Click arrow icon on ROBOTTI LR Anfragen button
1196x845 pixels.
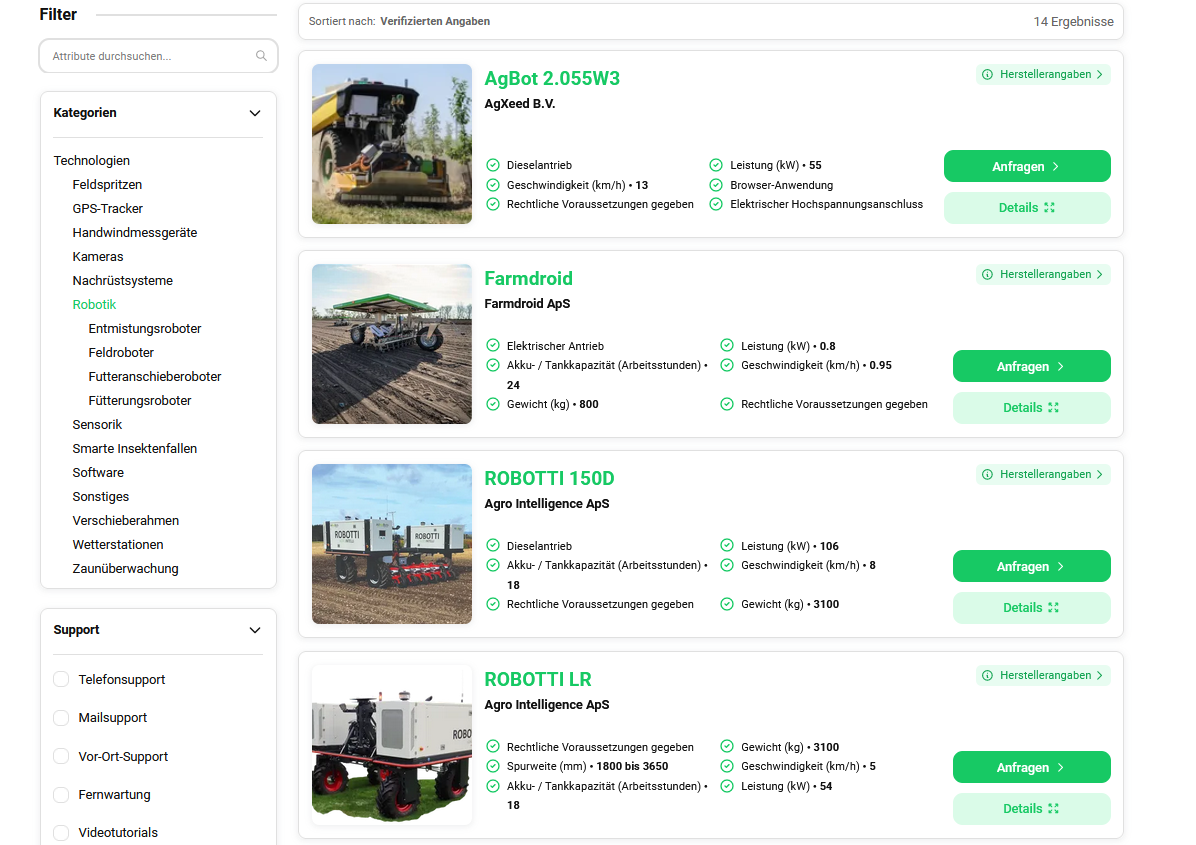(x=1060, y=767)
